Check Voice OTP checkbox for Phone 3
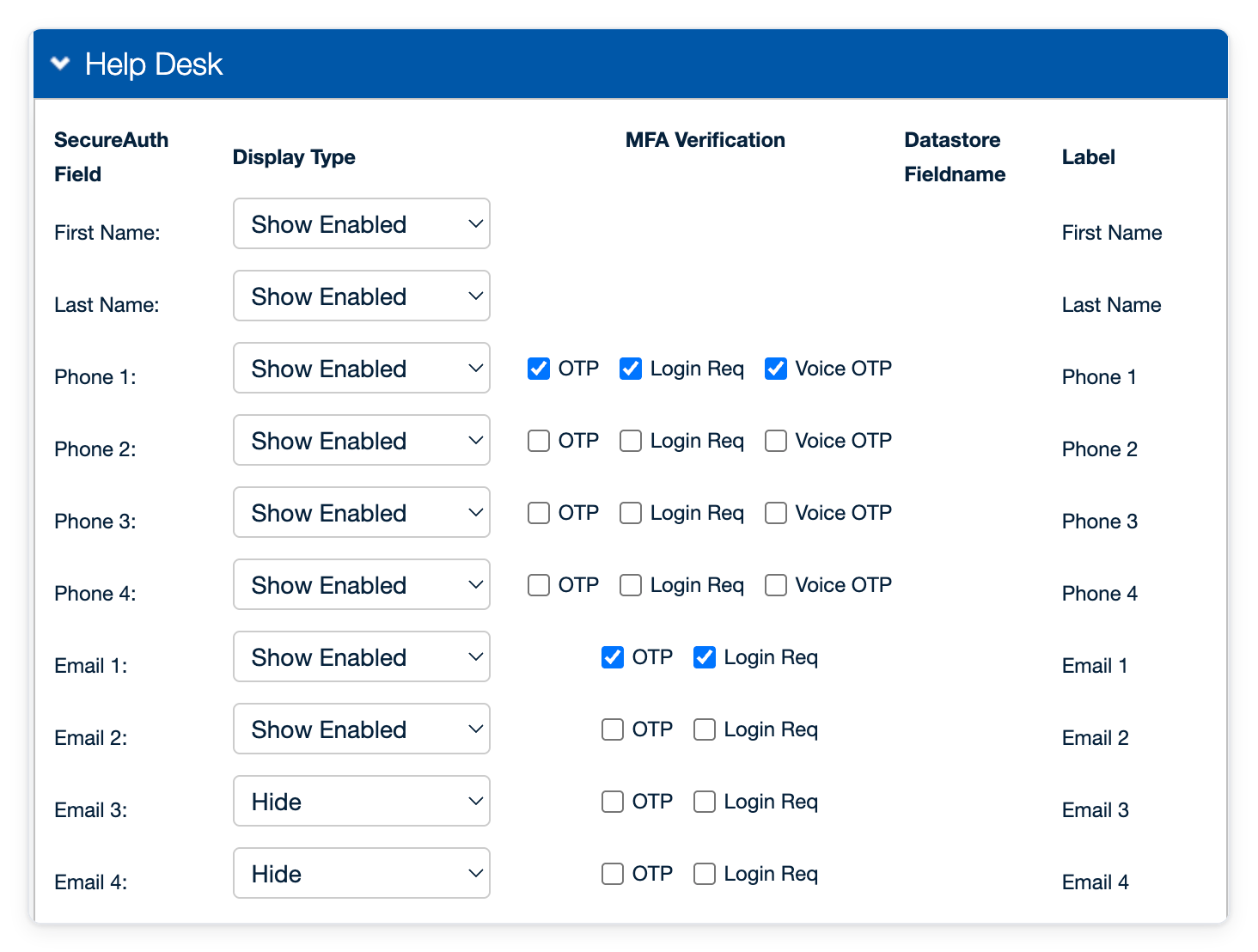Image resolution: width=1258 pixels, height=952 pixels. (x=776, y=513)
